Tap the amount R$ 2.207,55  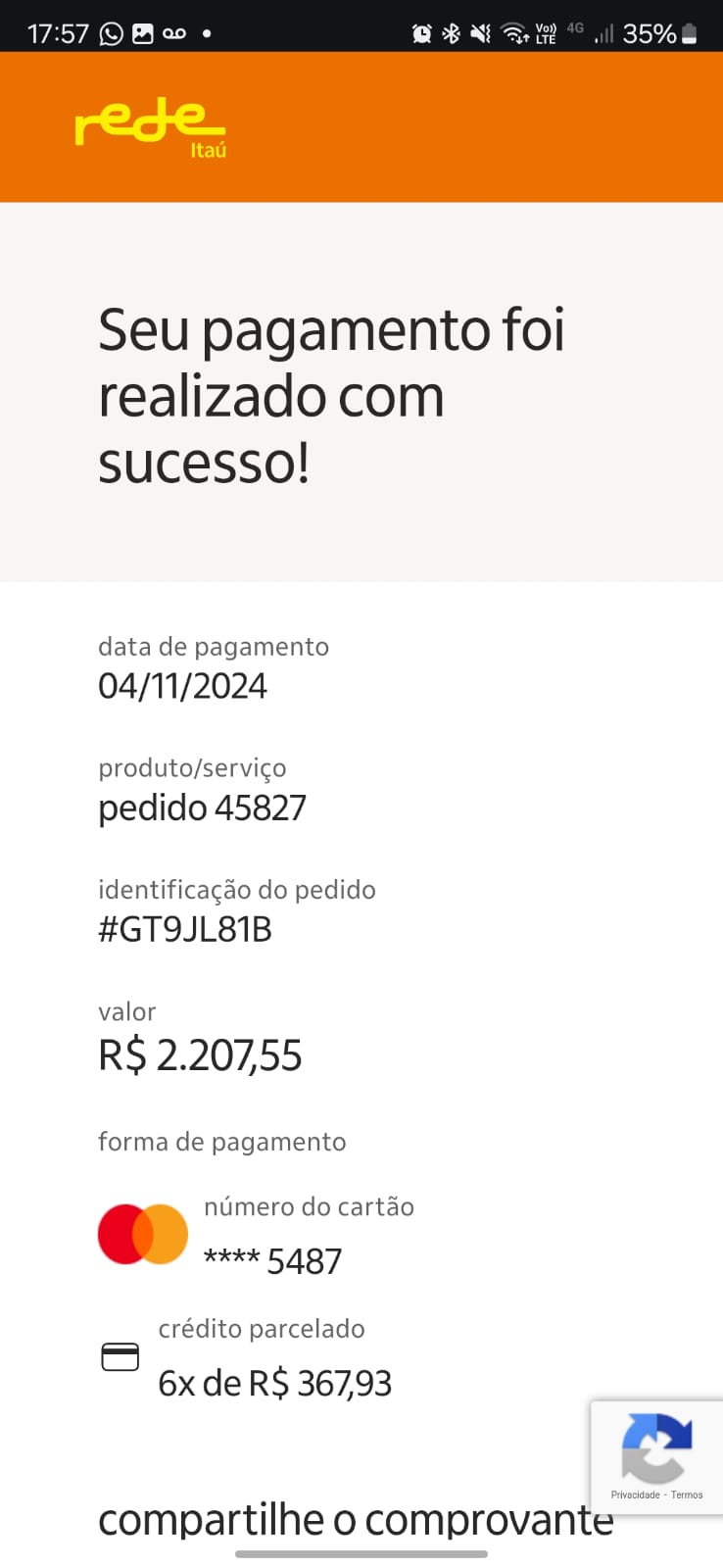pyautogui.click(x=200, y=1055)
